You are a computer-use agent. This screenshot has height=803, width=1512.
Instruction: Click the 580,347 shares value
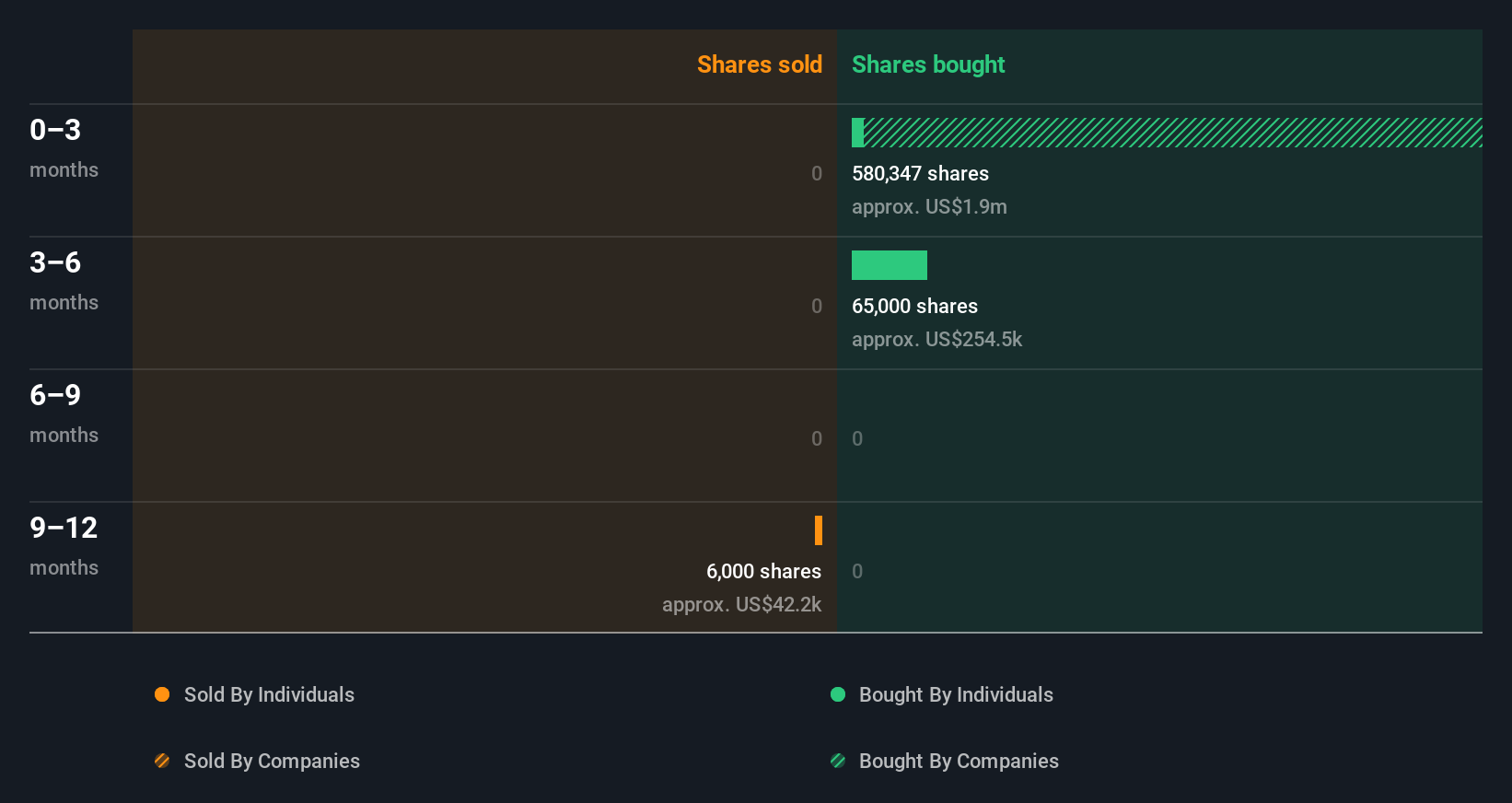(x=920, y=173)
